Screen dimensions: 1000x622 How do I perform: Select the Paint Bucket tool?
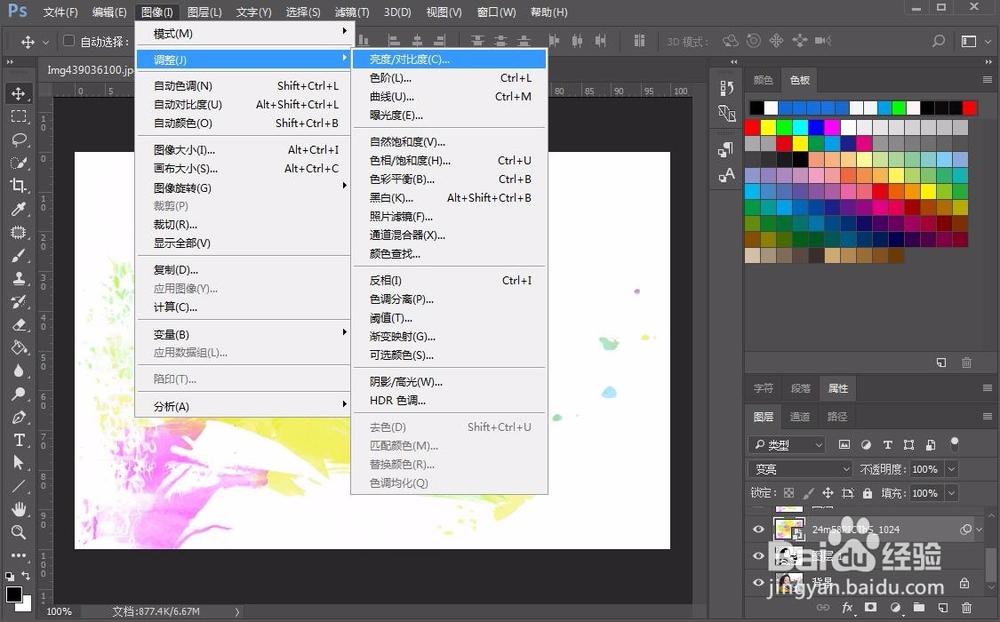[x=18, y=348]
